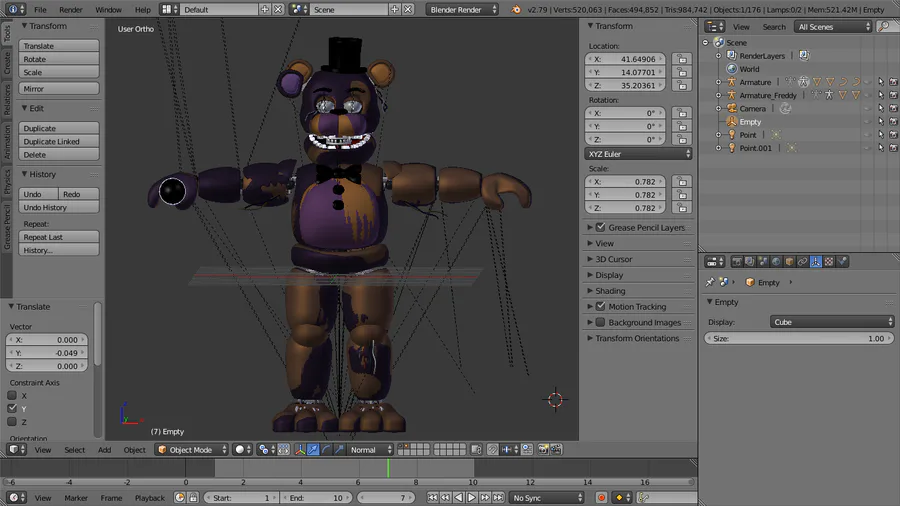Click the outliner search magnifier icon
The width and height of the screenshot is (900, 506).
tap(884, 26)
